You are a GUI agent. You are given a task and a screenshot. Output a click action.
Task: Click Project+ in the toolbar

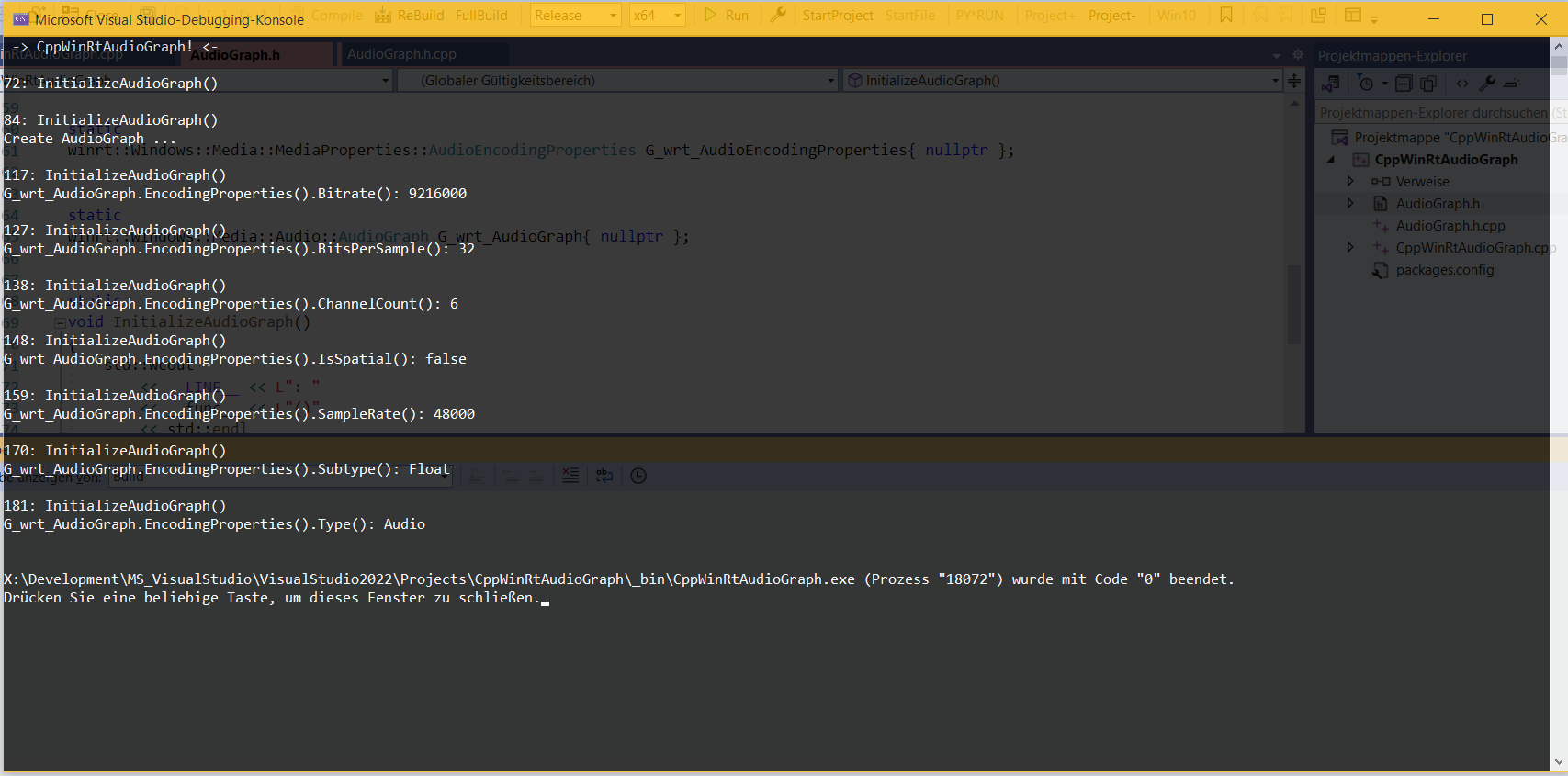pos(1050,15)
